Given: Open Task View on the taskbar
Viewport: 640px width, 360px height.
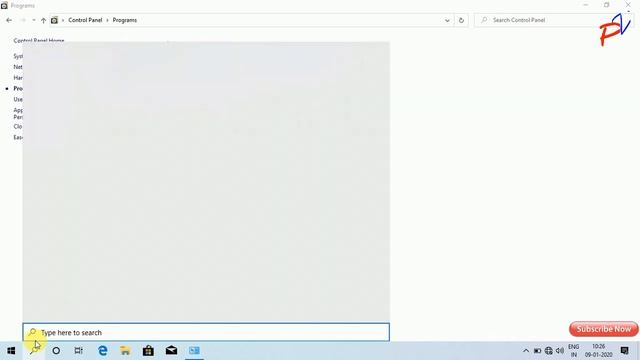Looking at the screenshot, I should (78, 351).
